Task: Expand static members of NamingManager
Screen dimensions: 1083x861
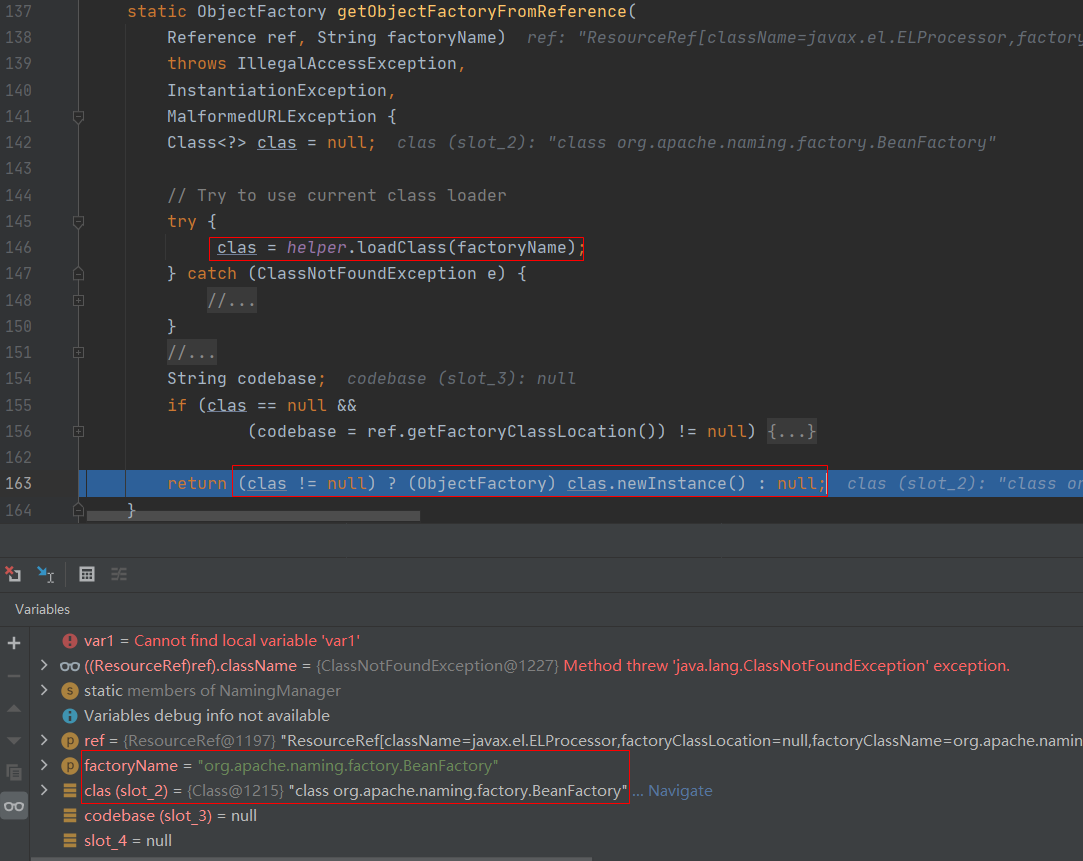Action: pos(43,691)
